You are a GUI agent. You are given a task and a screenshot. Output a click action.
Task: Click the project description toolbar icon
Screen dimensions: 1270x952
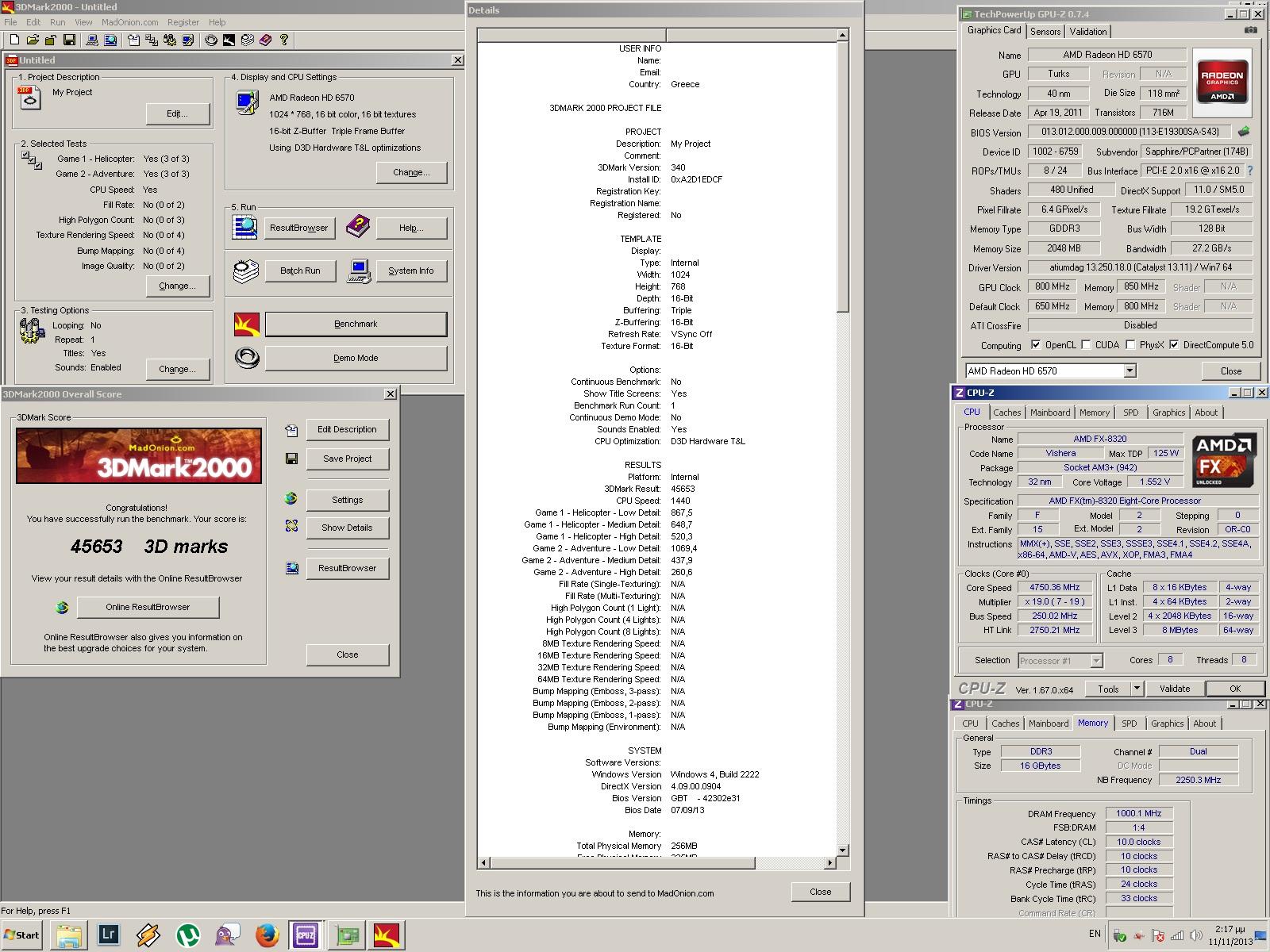click(133, 40)
